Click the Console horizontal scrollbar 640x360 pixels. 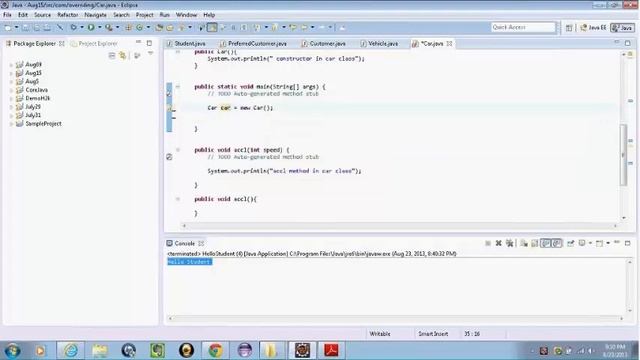396,318
